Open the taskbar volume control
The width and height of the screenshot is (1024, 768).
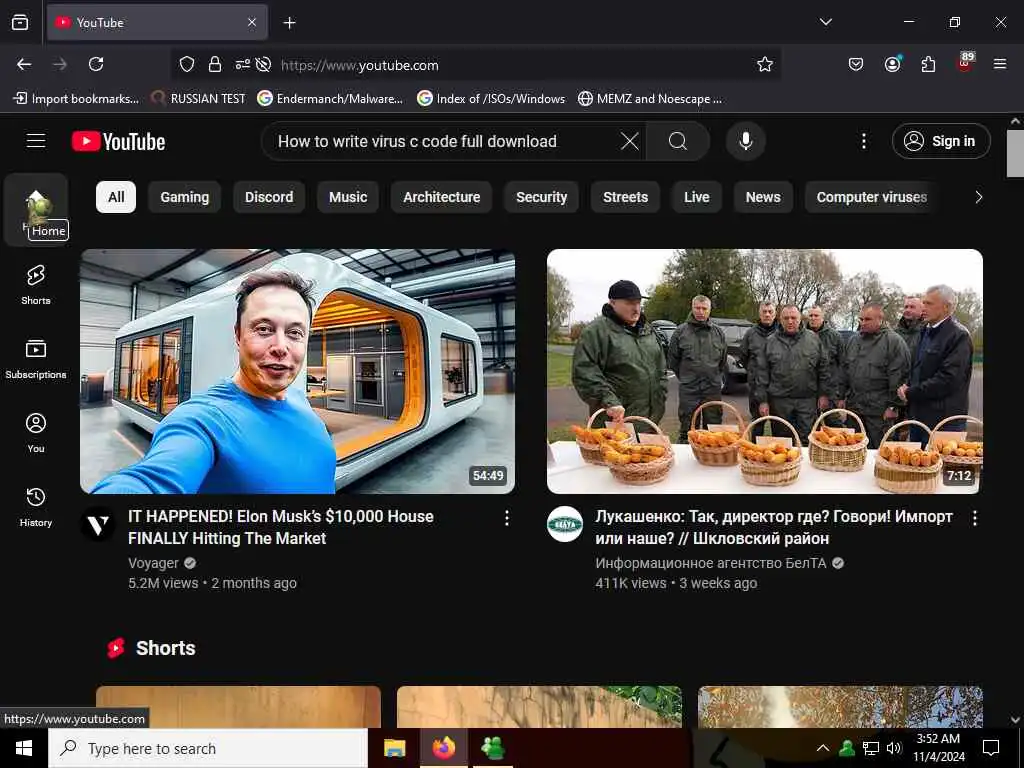893,748
